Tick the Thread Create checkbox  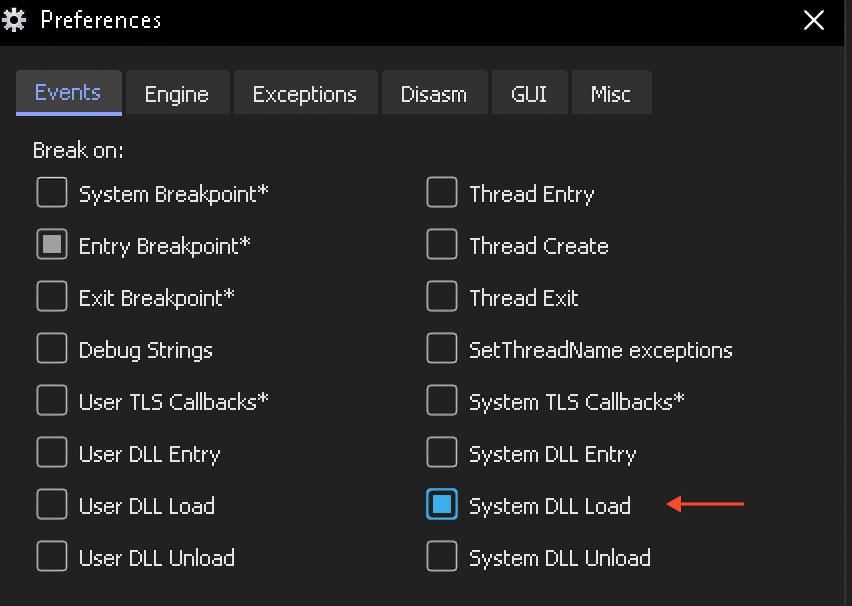(442, 245)
